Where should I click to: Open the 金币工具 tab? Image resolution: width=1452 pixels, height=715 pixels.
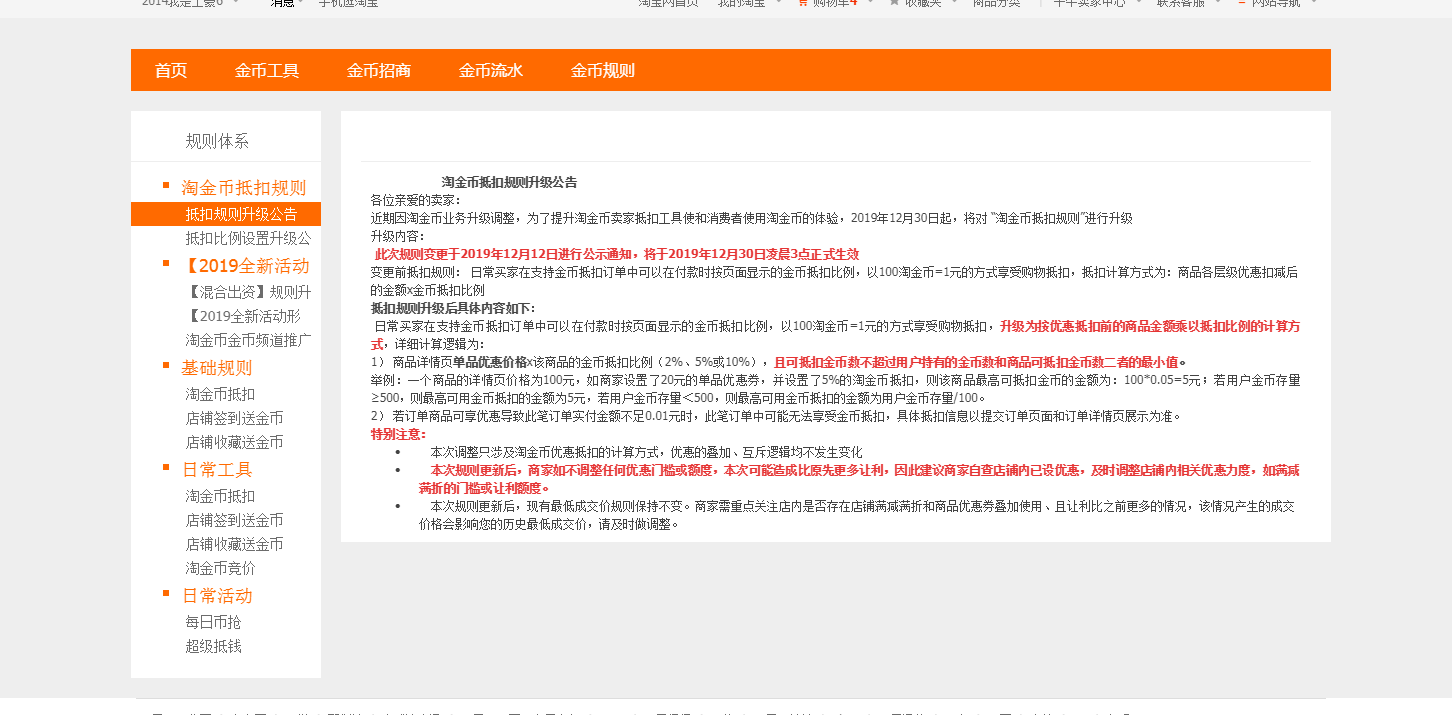click(x=267, y=70)
